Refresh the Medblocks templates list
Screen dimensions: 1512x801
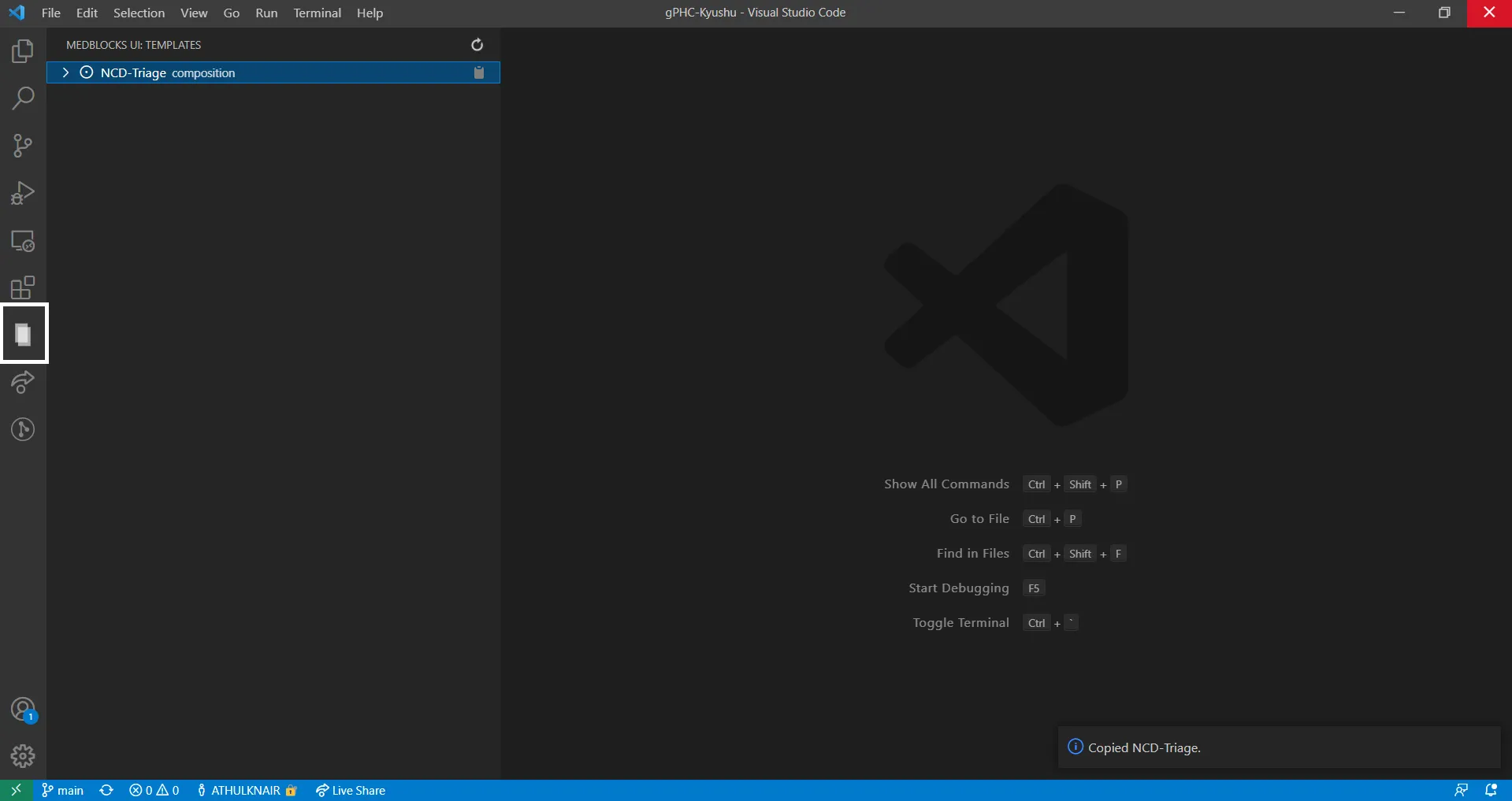point(477,45)
